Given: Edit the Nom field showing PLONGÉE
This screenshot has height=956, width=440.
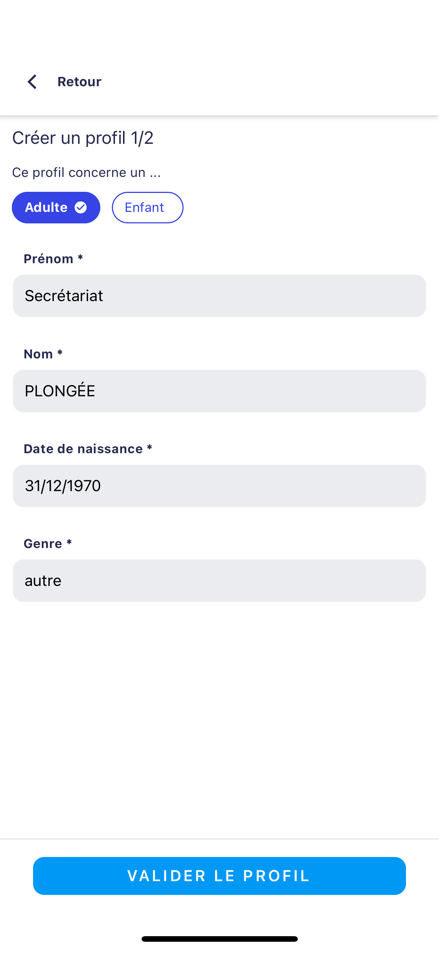Looking at the screenshot, I should click(219, 391).
